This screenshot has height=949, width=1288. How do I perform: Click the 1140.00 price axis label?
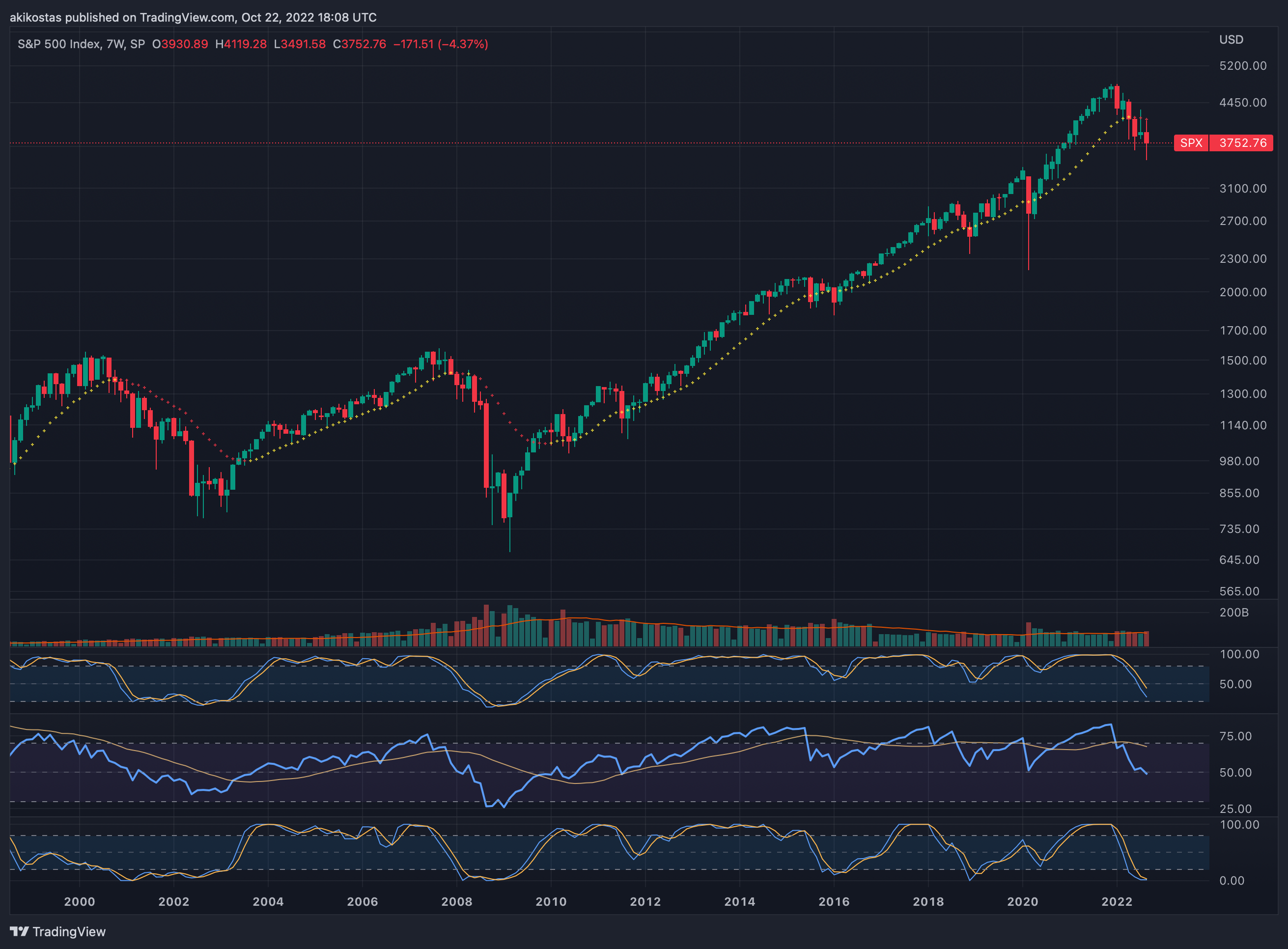click(x=1243, y=426)
